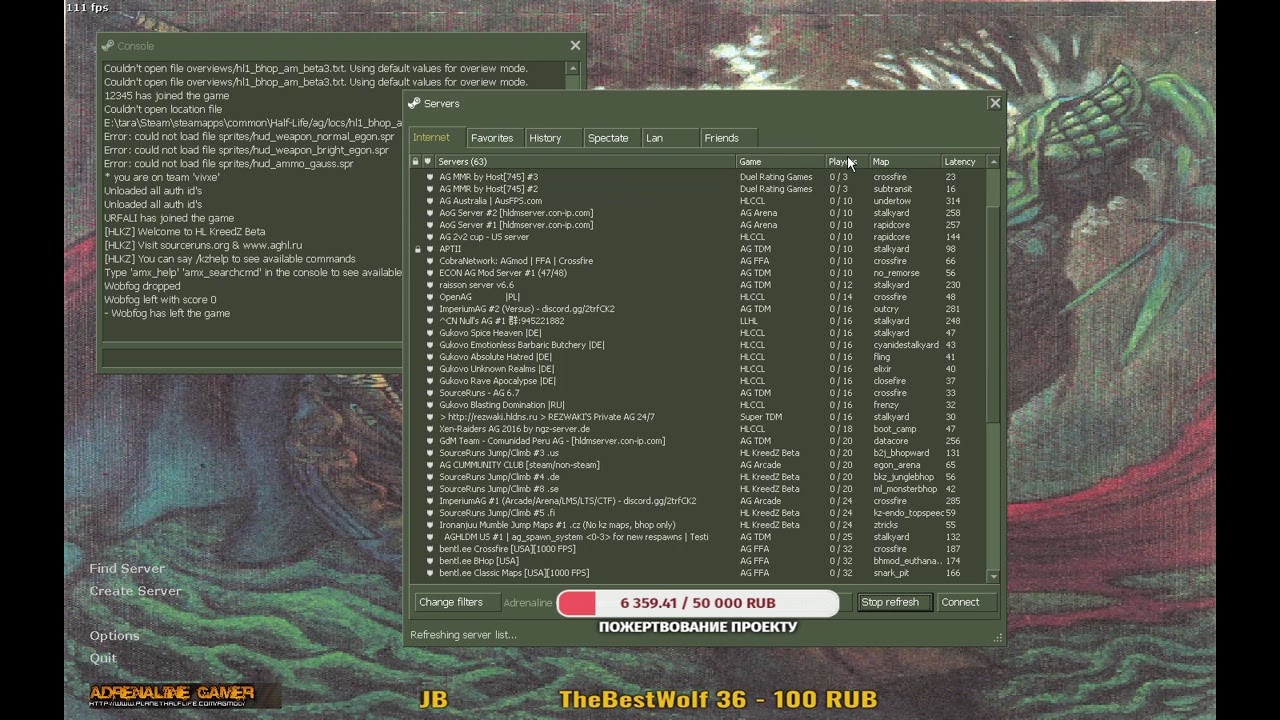This screenshot has height=720, width=1280.
Task: Click shield icon beside Gukovo Rave Apocalypse
Action: click(430, 381)
